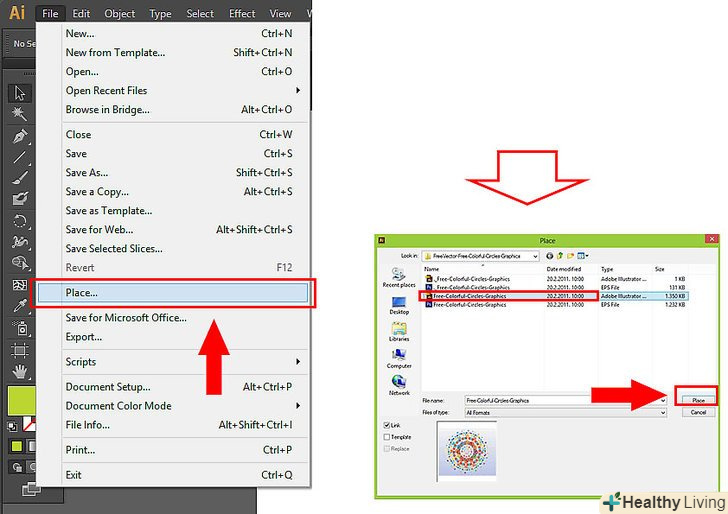Image resolution: width=728 pixels, height=514 pixels.
Task: Select the Width tool
Action: [x=20, y=242]
